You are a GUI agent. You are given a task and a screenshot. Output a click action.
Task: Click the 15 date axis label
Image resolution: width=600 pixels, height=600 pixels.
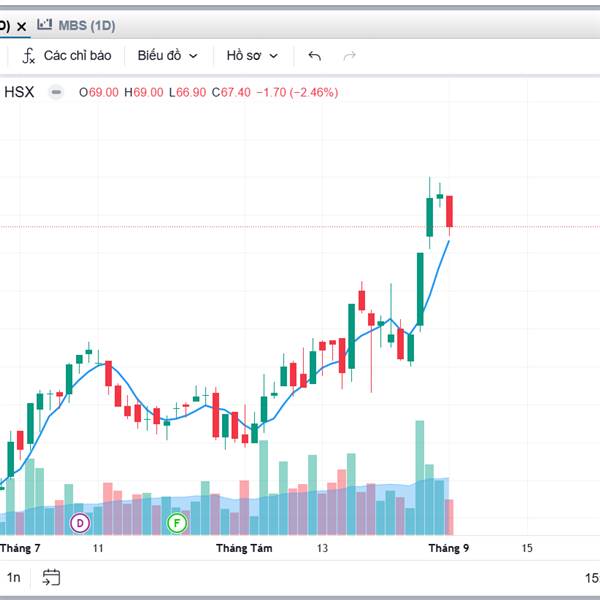click(x=527, y=548)
